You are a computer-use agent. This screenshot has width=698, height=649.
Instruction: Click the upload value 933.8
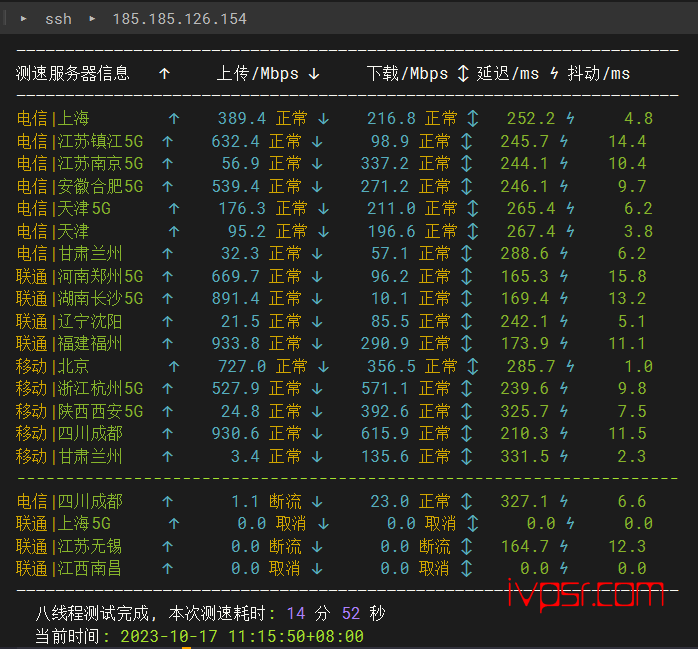(235, 343)
